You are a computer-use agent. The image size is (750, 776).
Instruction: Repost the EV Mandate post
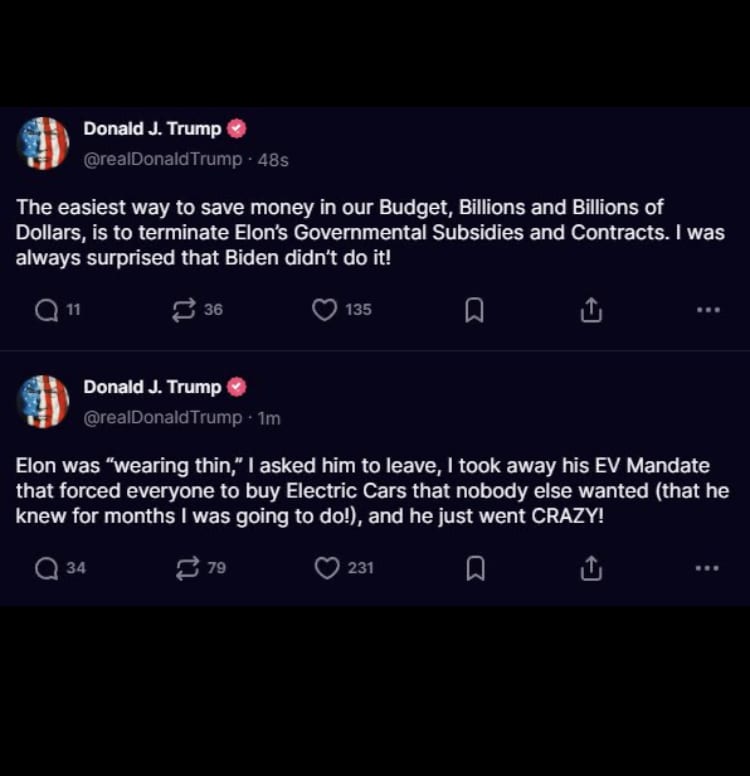point(187,569)
